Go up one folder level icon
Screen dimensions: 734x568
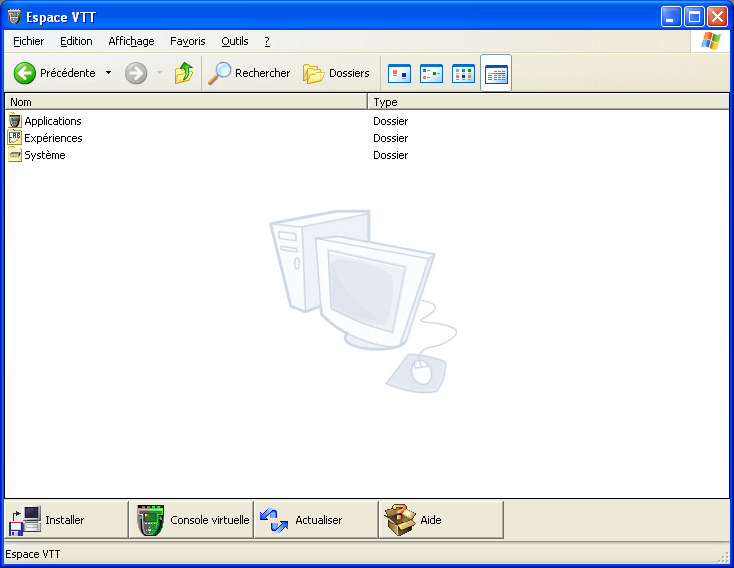(x=184, y=73)
